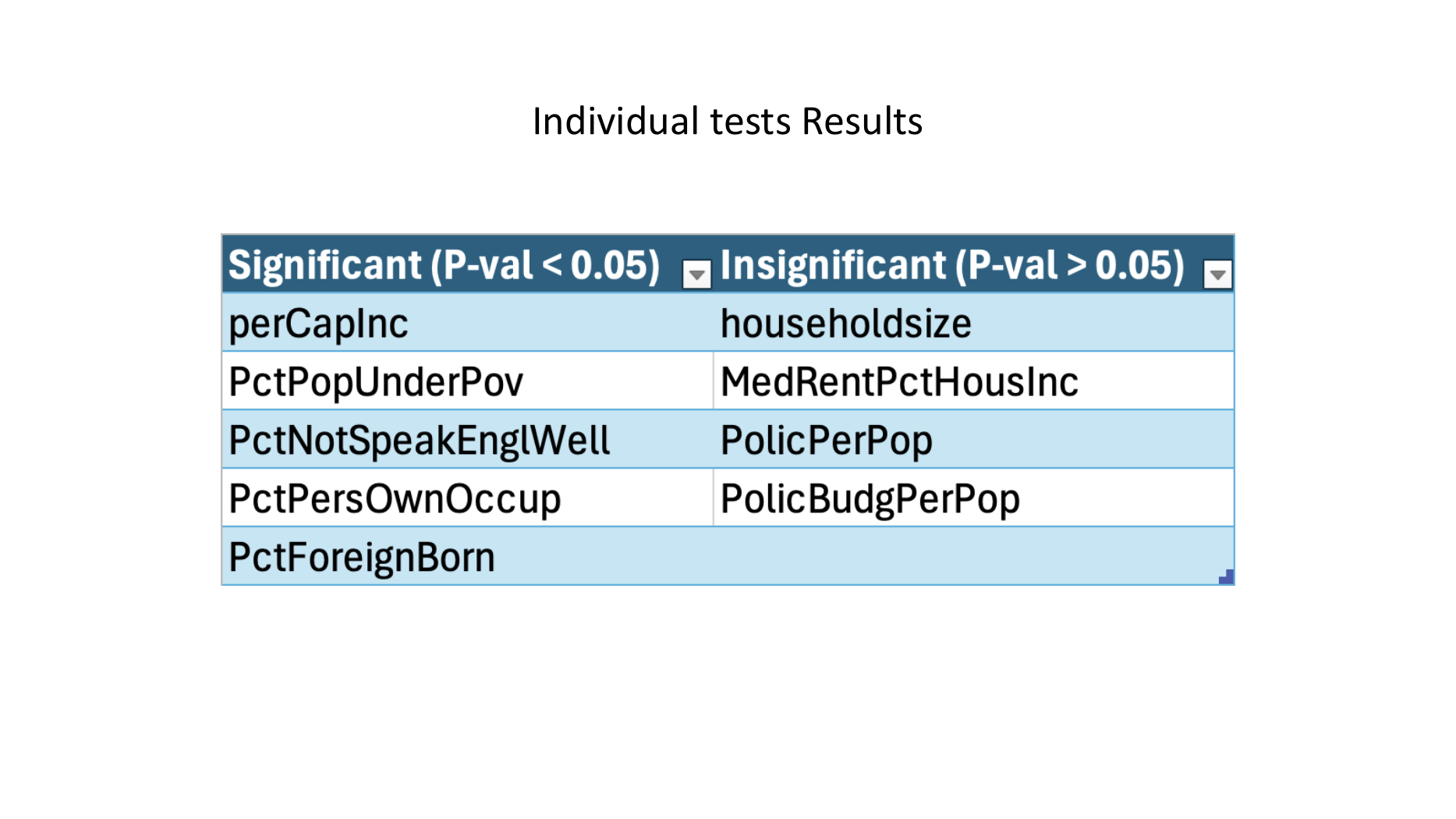Click the word Individual in title
The image size is (1456, 819).
click(x=616, y=122)
